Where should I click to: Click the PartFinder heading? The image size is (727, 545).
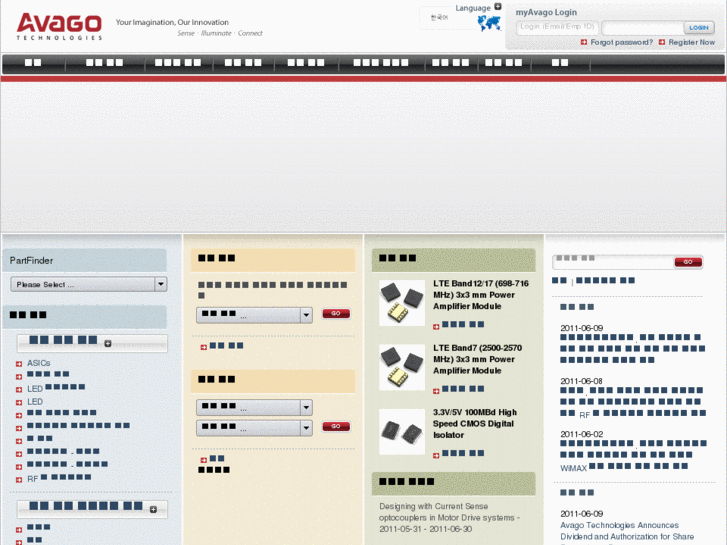click(32, 261)
